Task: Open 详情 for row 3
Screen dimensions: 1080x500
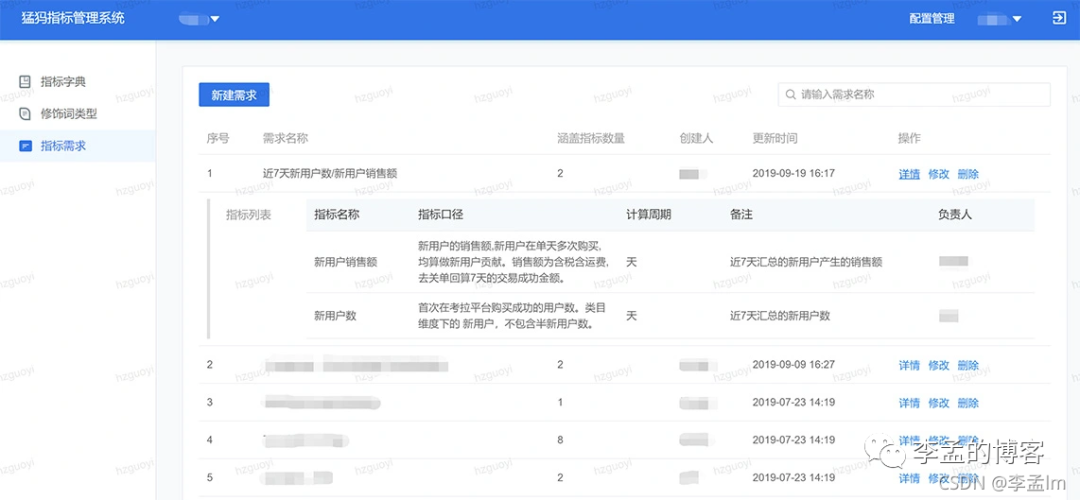Action: (909, 402)
